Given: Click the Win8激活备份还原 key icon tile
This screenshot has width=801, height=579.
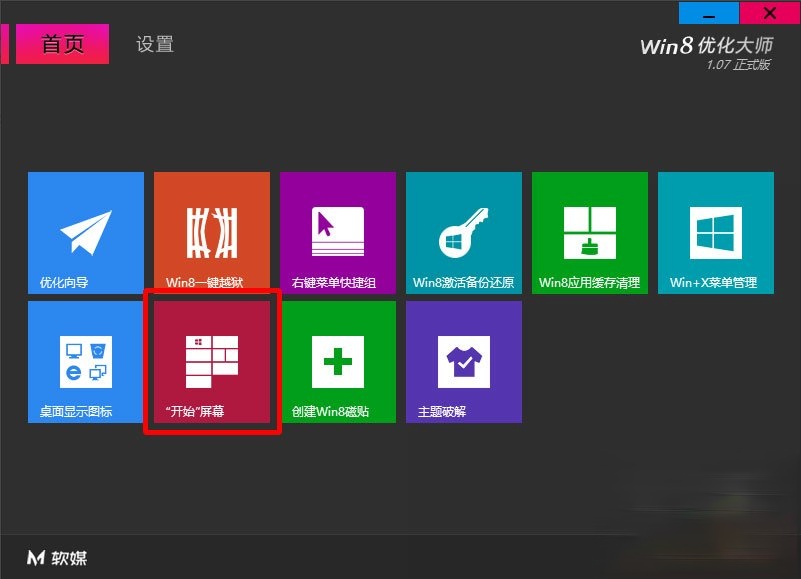Looking at the screenshot, I should tap(463, 232).
